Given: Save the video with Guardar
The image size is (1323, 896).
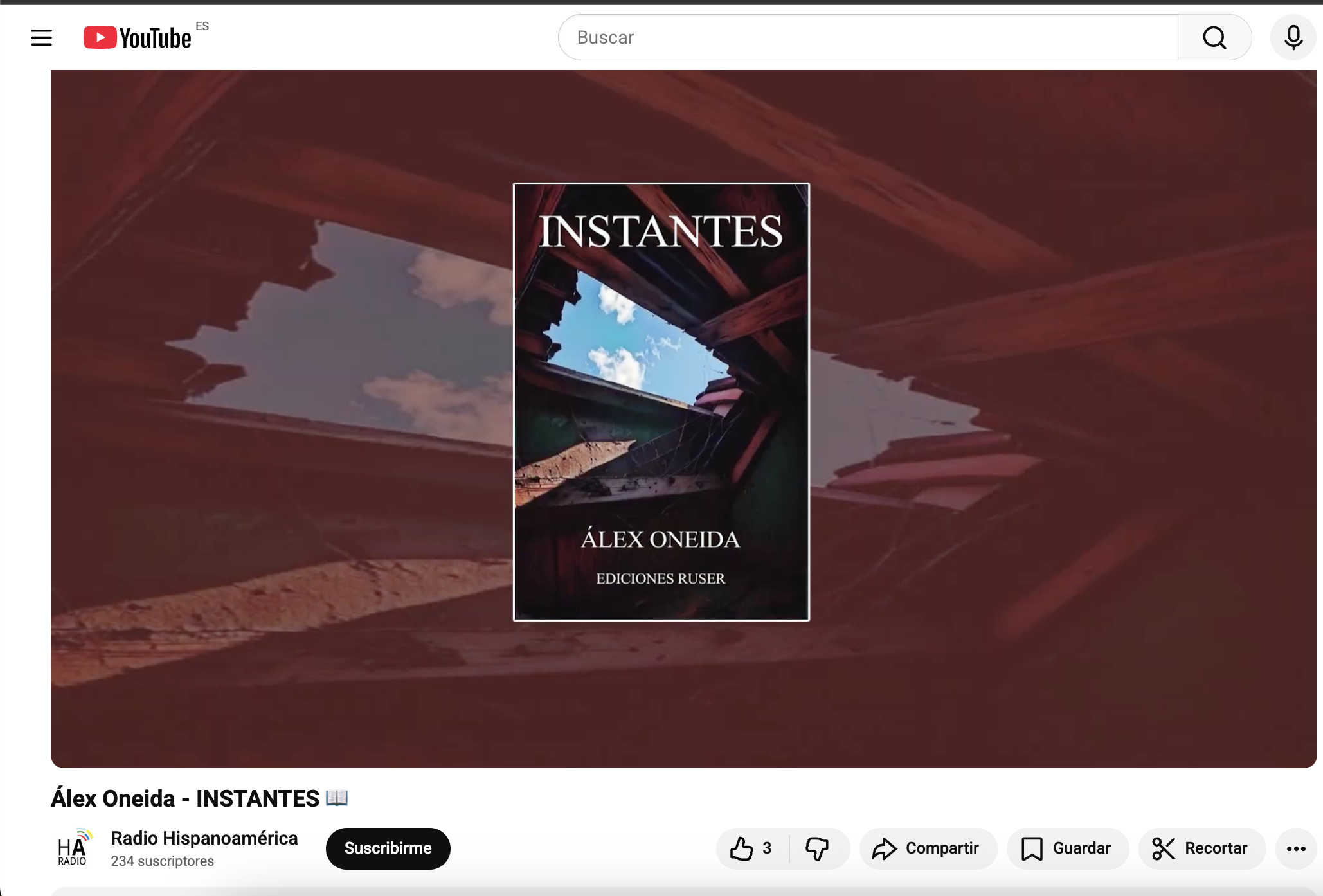Looking at the screenshot, I should (1067, 848).
